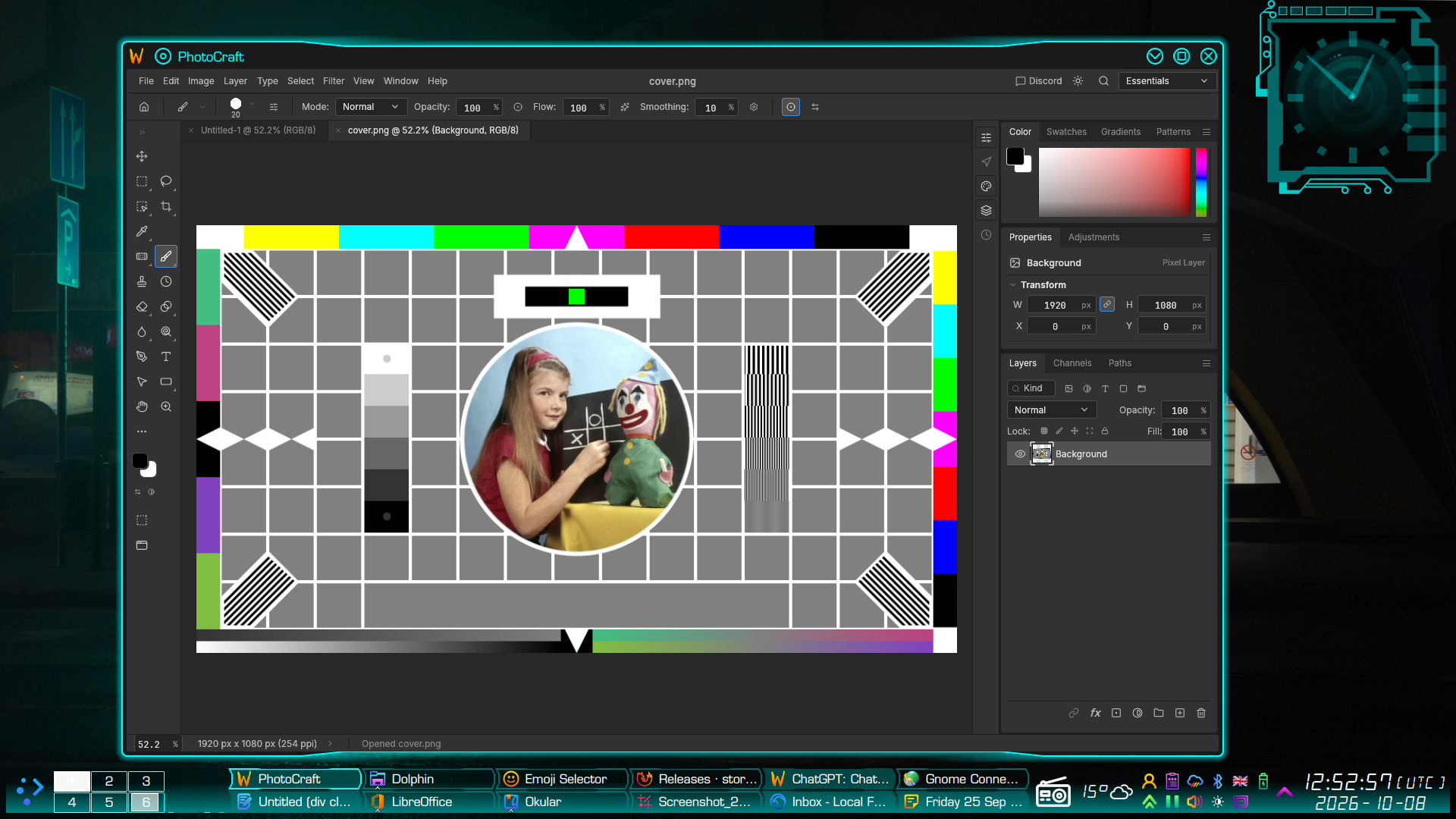Switch to the Adjustments tab
The height and width of the screenshot is (819, 1456).
pos(1094,237)
